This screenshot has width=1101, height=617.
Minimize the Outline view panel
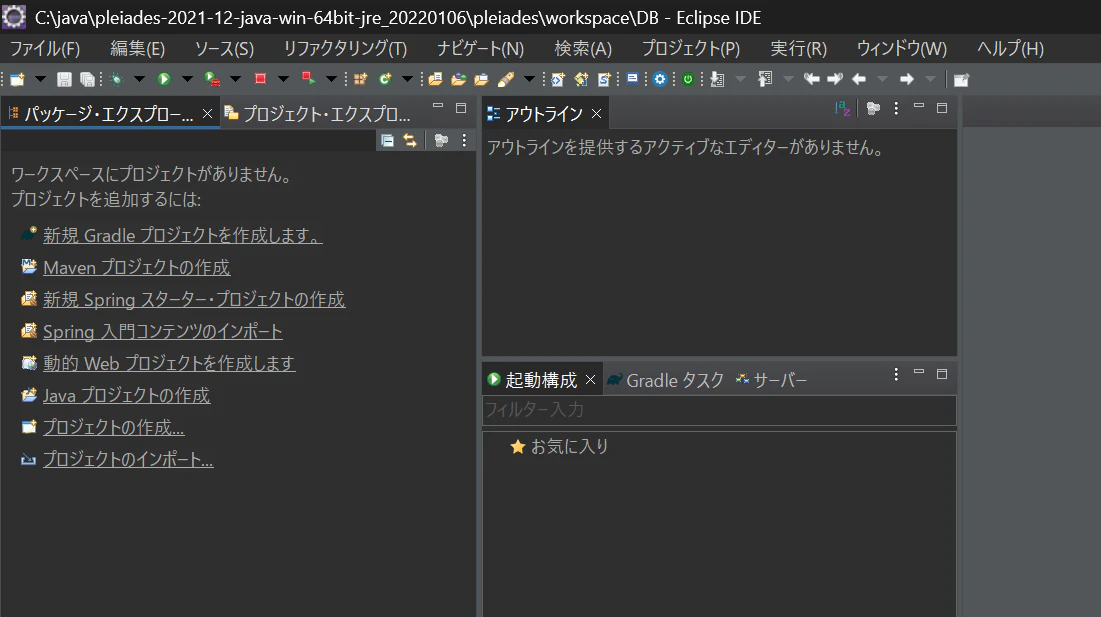point(918,106)
